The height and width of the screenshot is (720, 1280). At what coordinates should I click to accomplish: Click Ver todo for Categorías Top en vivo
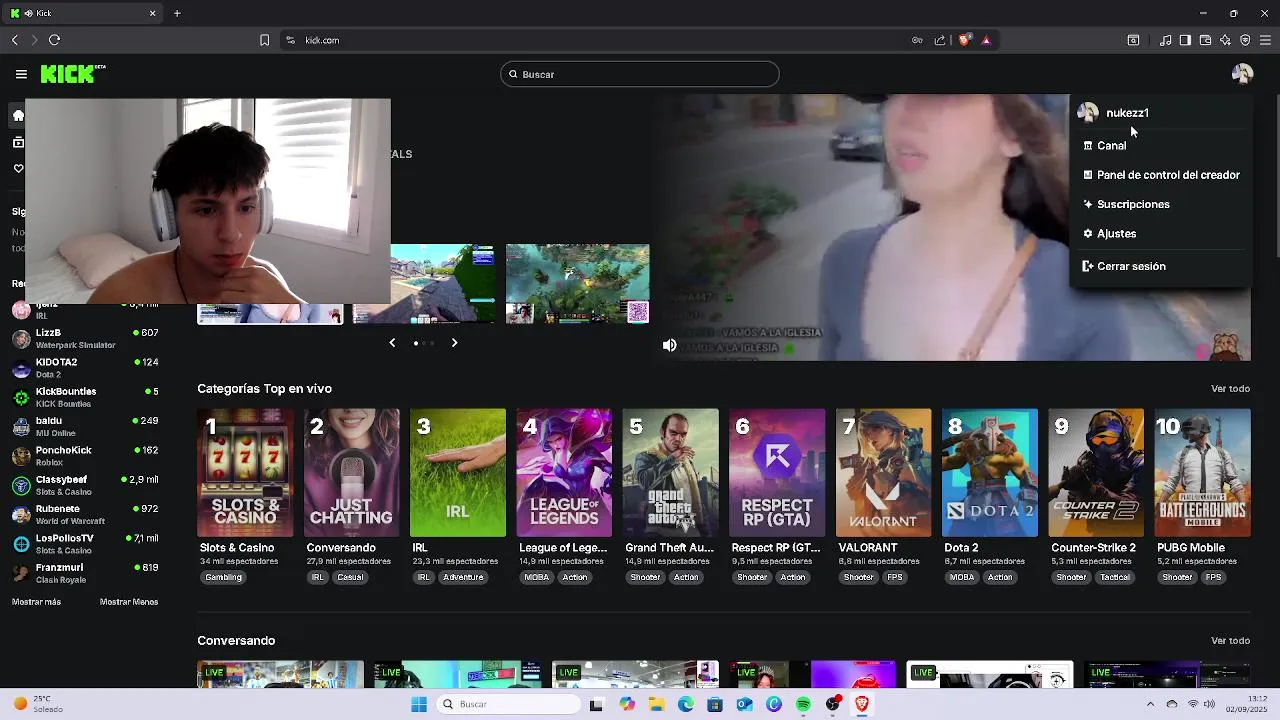point(1230,389)
